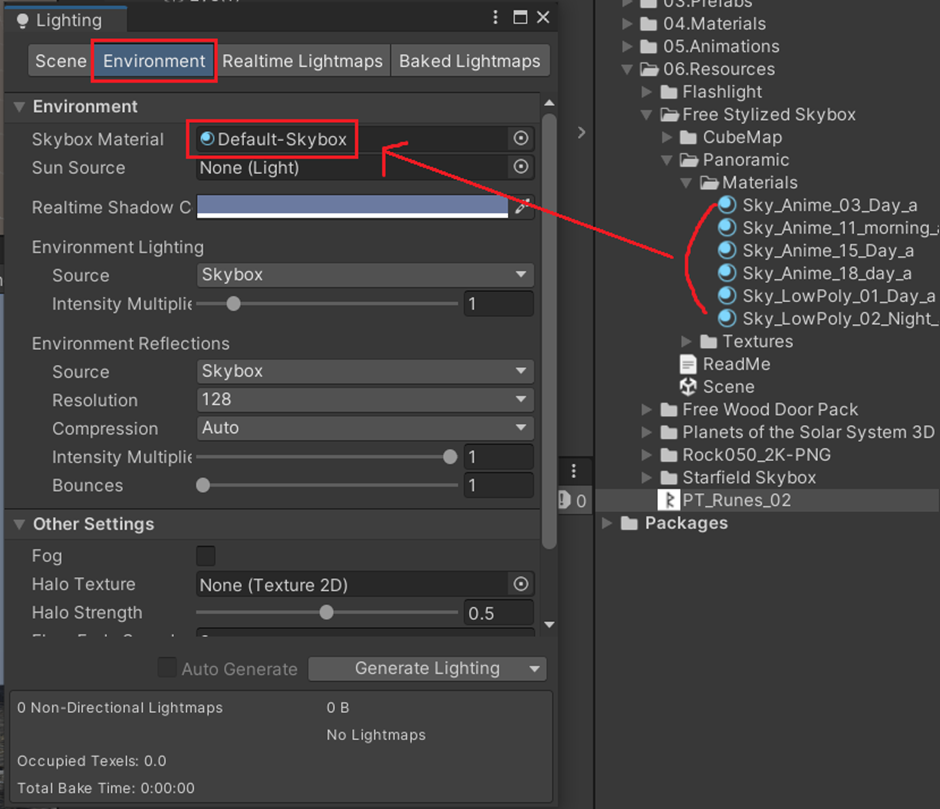Screen dimensions: 940x809
Task: Select the Starfield Skybox folder
Action: pyautogui.click(x=738, y=477)
